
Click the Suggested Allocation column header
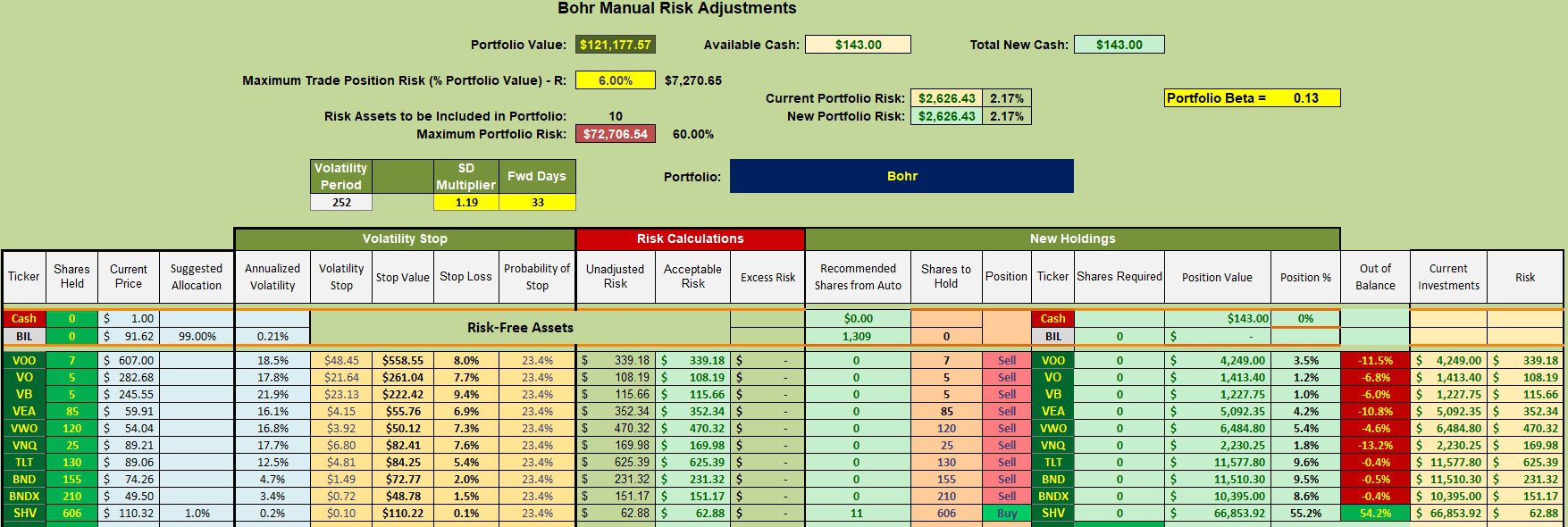[x=197, y=276]
